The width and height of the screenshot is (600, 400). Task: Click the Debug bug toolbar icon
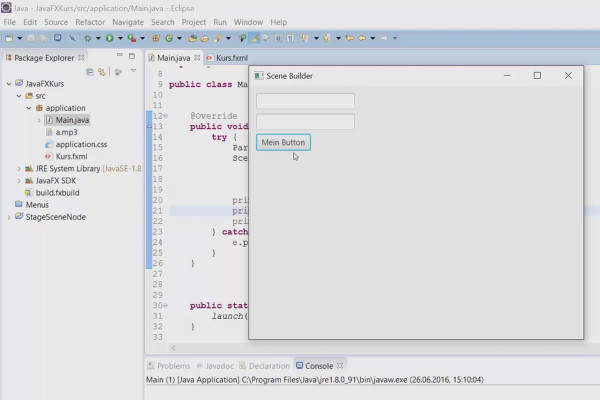coord(88,38)
